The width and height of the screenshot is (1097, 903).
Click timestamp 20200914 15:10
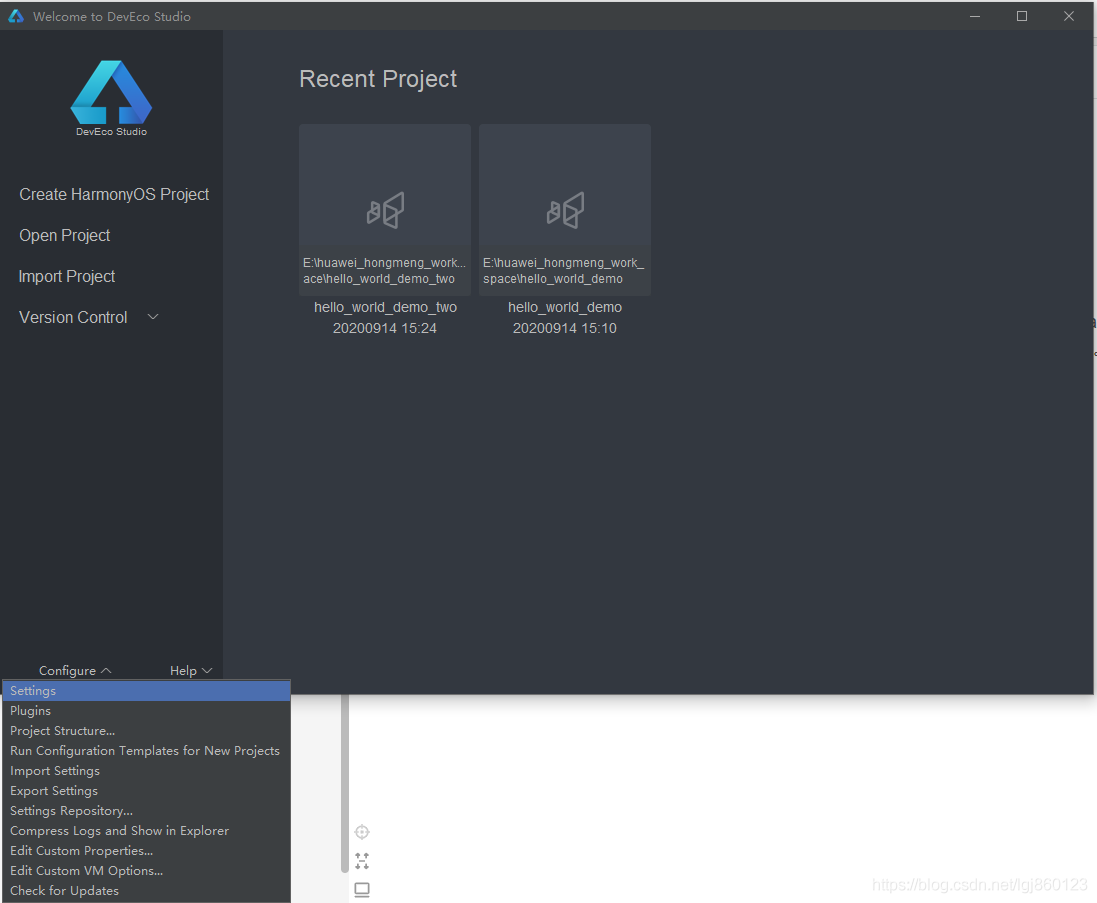pyautogui.click(x=565, y=328)
